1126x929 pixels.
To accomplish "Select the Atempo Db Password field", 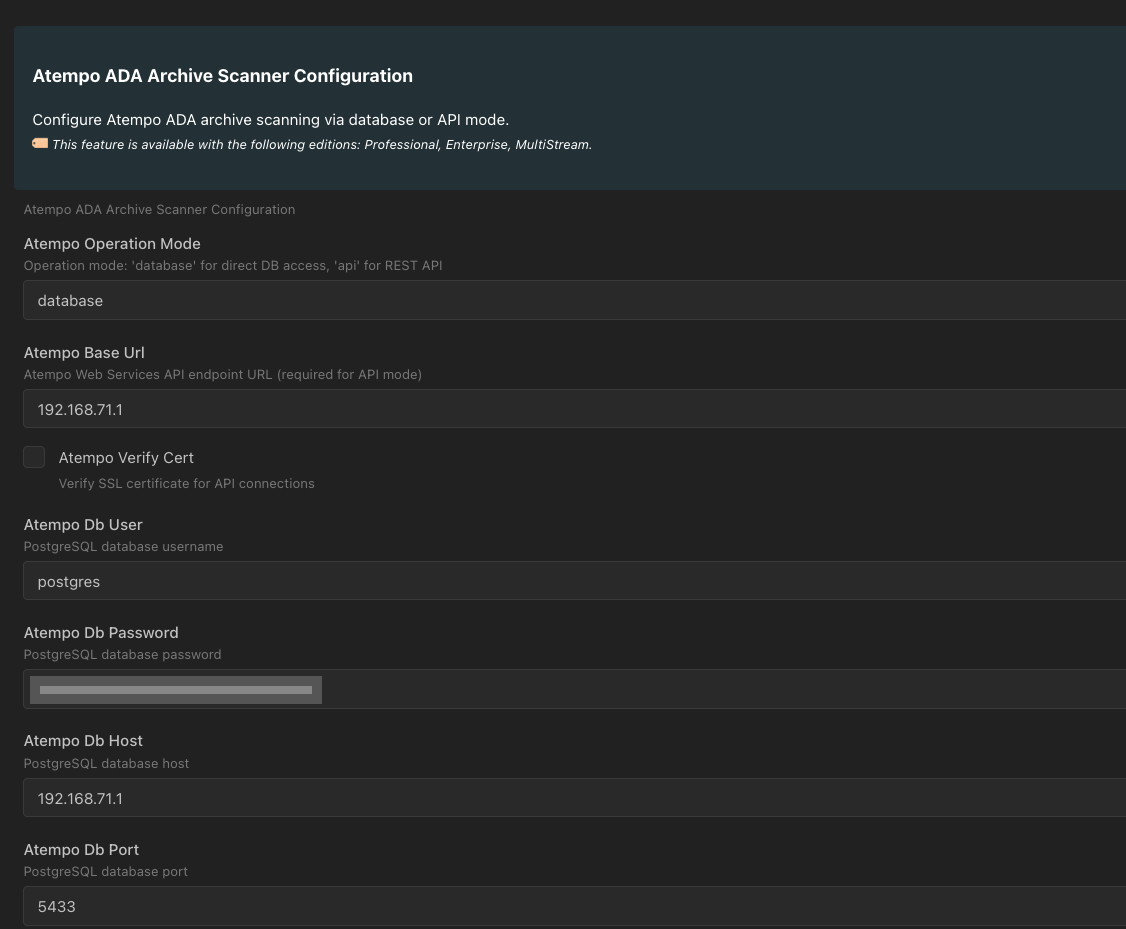I will point(574,689).
